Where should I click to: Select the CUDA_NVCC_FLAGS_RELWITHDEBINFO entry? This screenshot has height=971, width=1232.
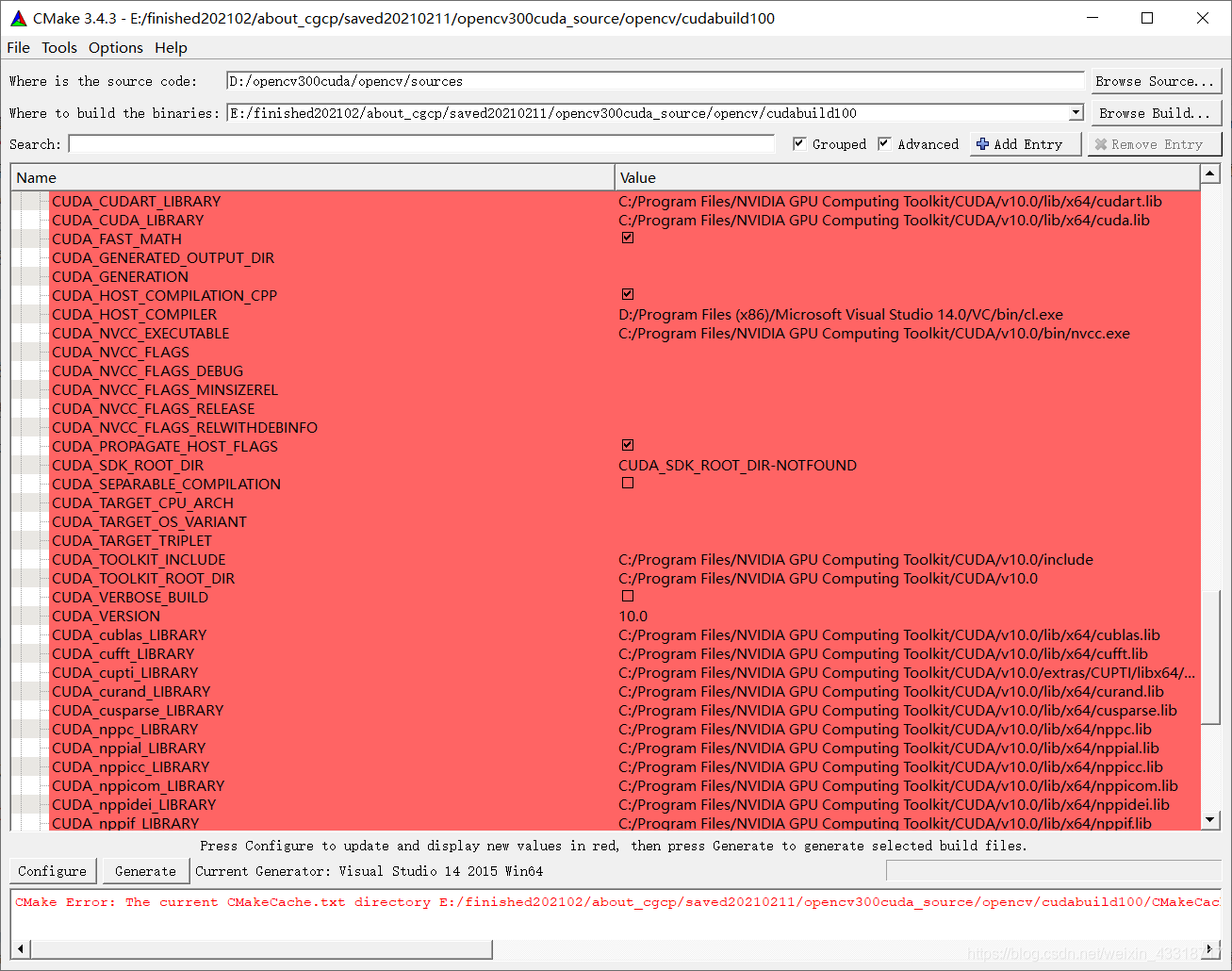[x=185, y=427]
